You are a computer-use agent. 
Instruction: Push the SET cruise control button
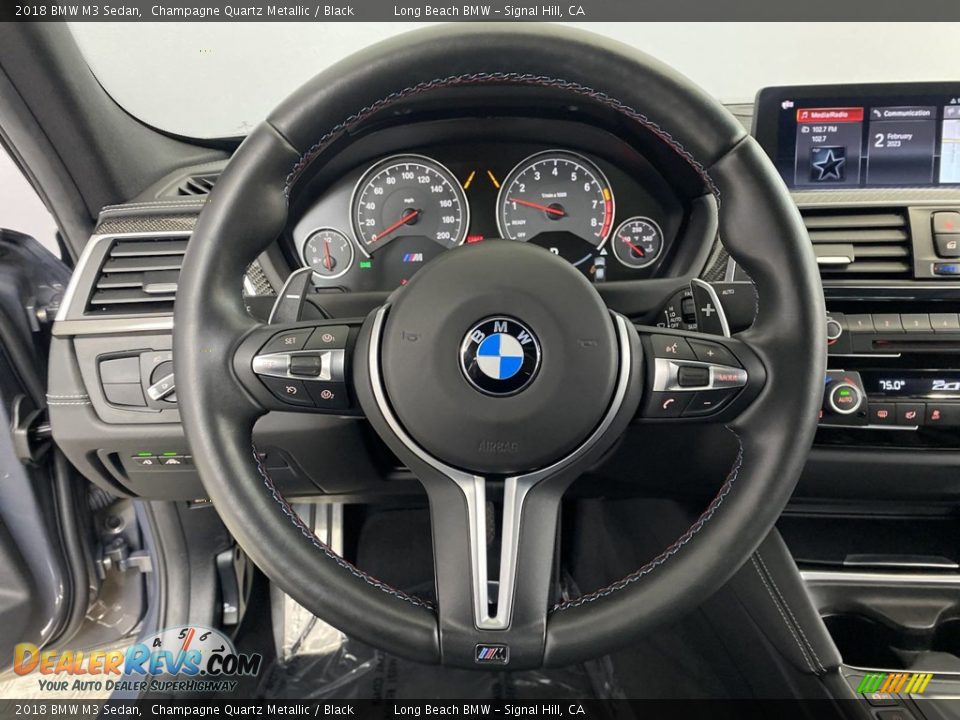click(x=289, y=340)
